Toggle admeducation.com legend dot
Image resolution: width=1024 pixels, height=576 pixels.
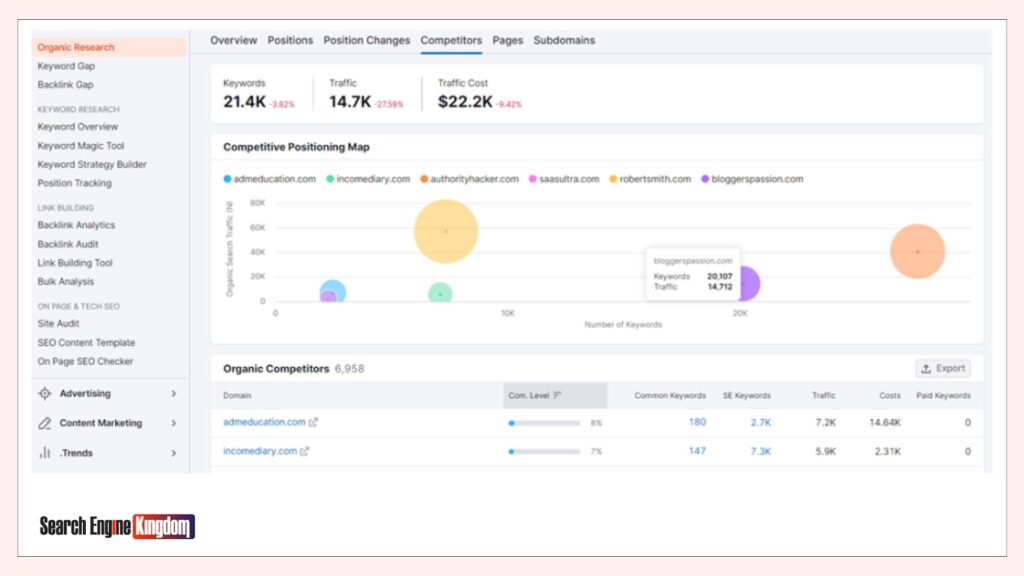227,179
